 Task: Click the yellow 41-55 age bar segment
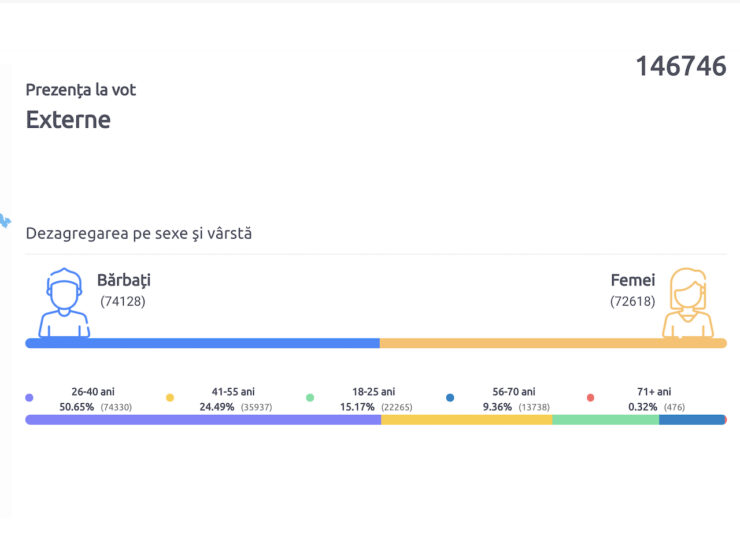[467, 420]
